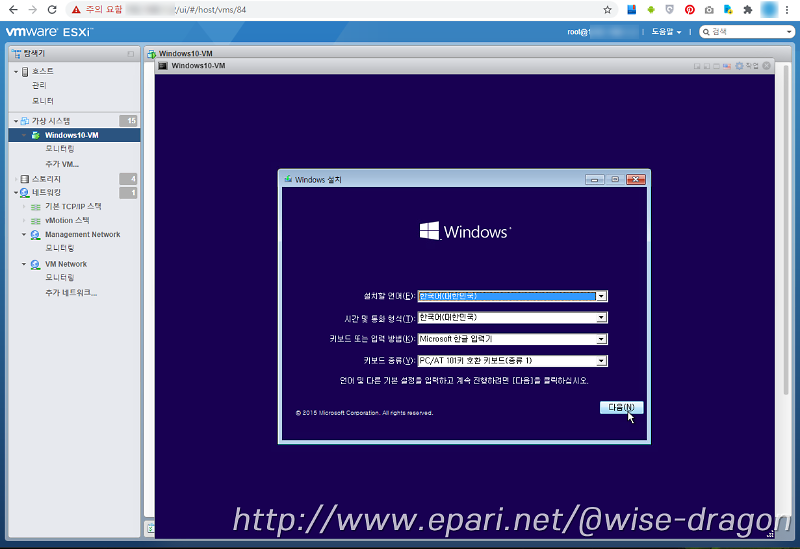This screenshot has height=549, width=800.
Task: Click the blurred Chrome profile avatar
Action: (x=769, y=10)
